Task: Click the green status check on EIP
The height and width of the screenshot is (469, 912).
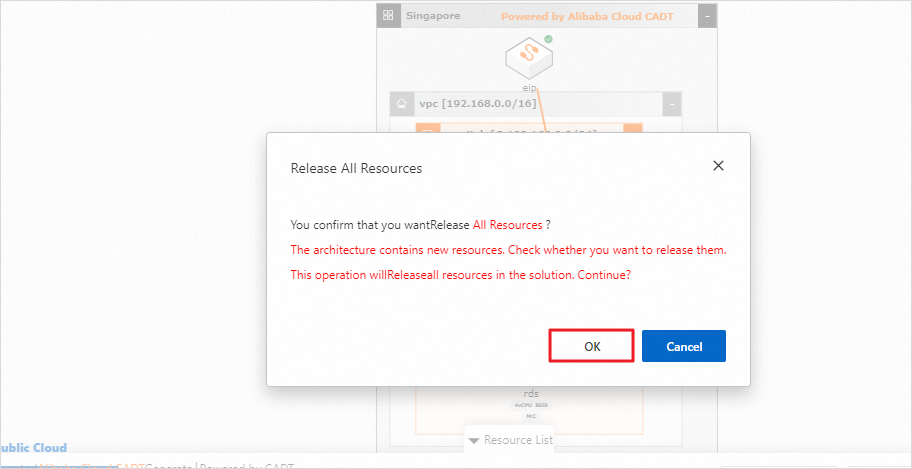Action: click(548, 40)
